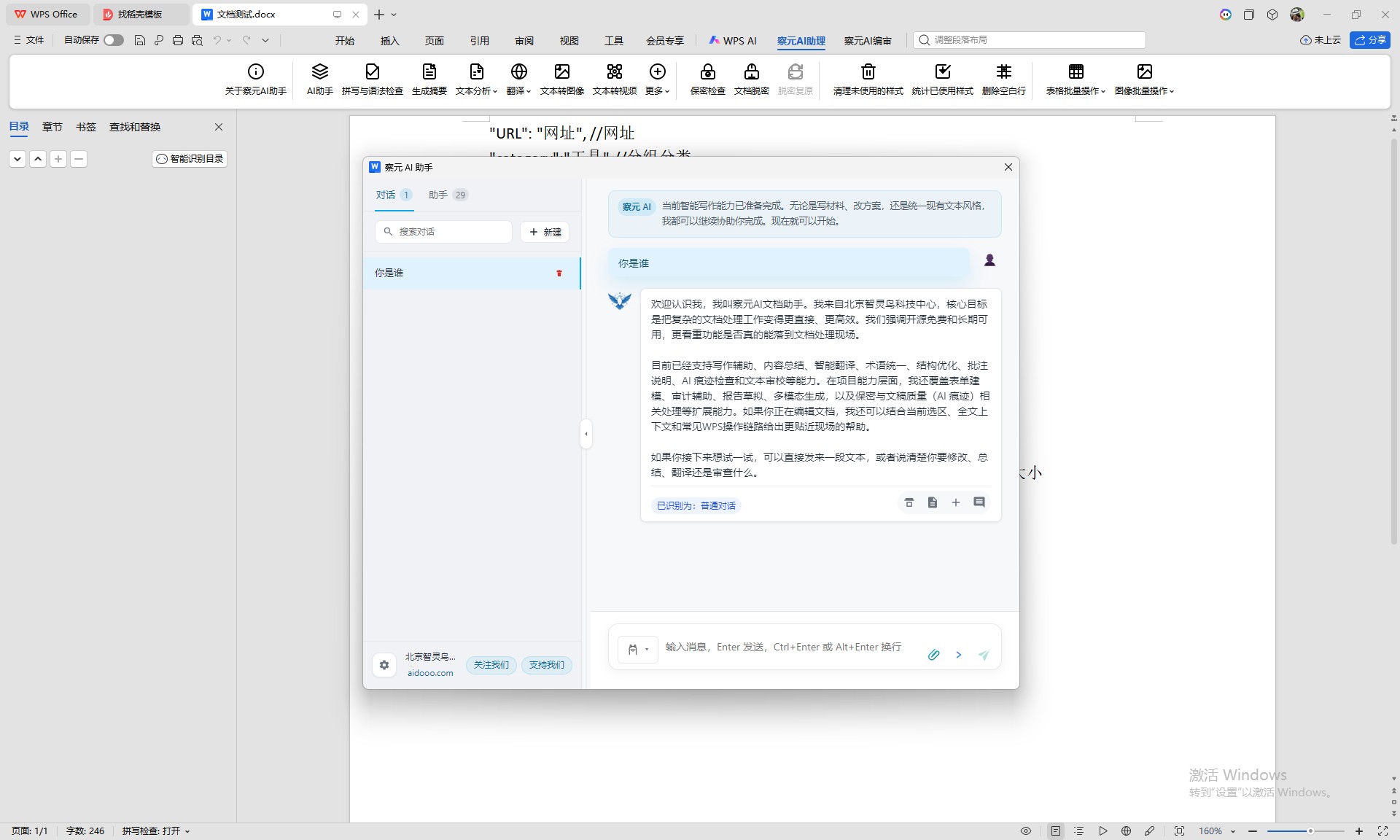Toggle 拼写检查 status in status bar

tap(155, 831)
